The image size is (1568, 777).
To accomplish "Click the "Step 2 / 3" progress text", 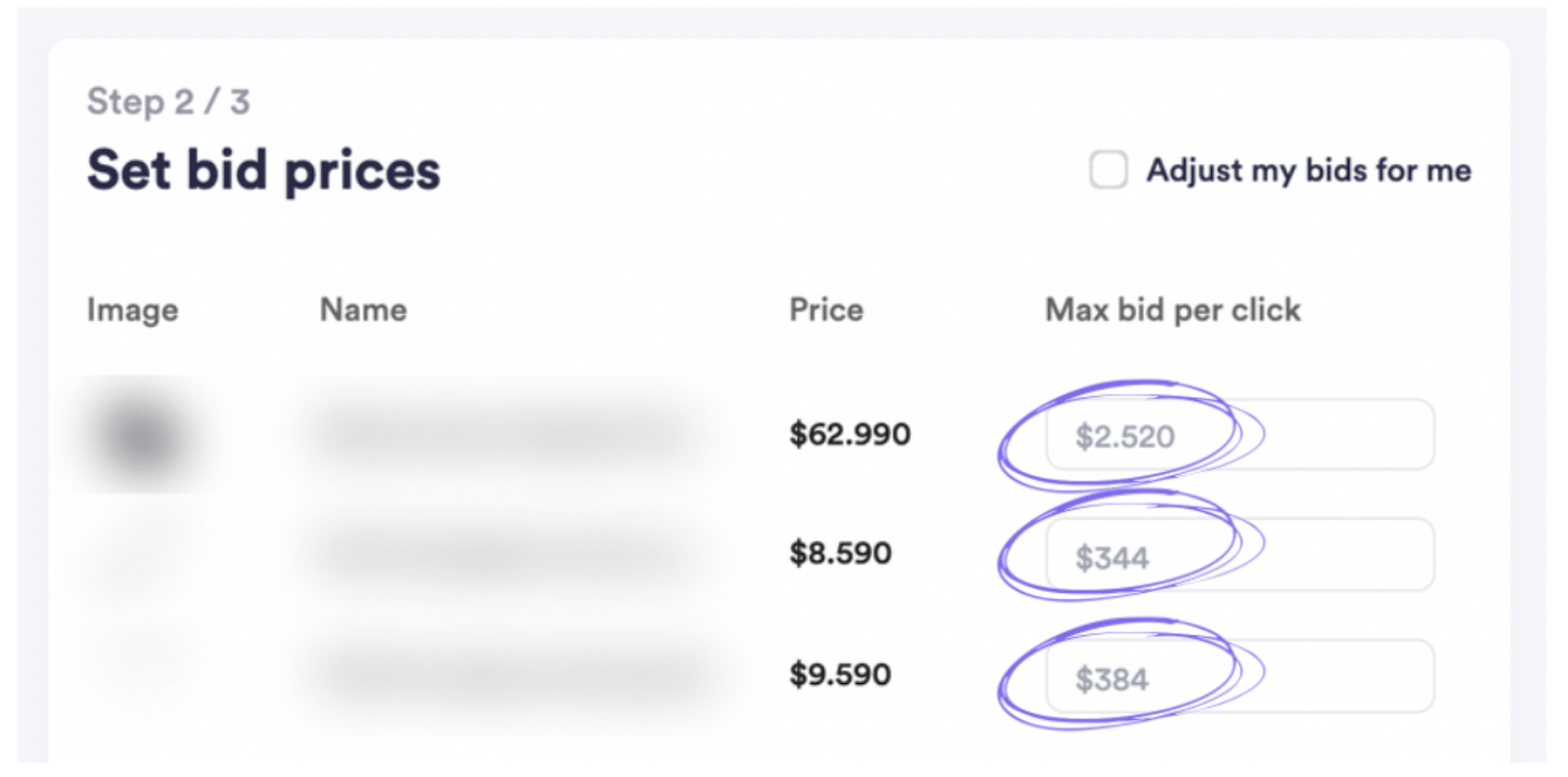I will (168, 101).
